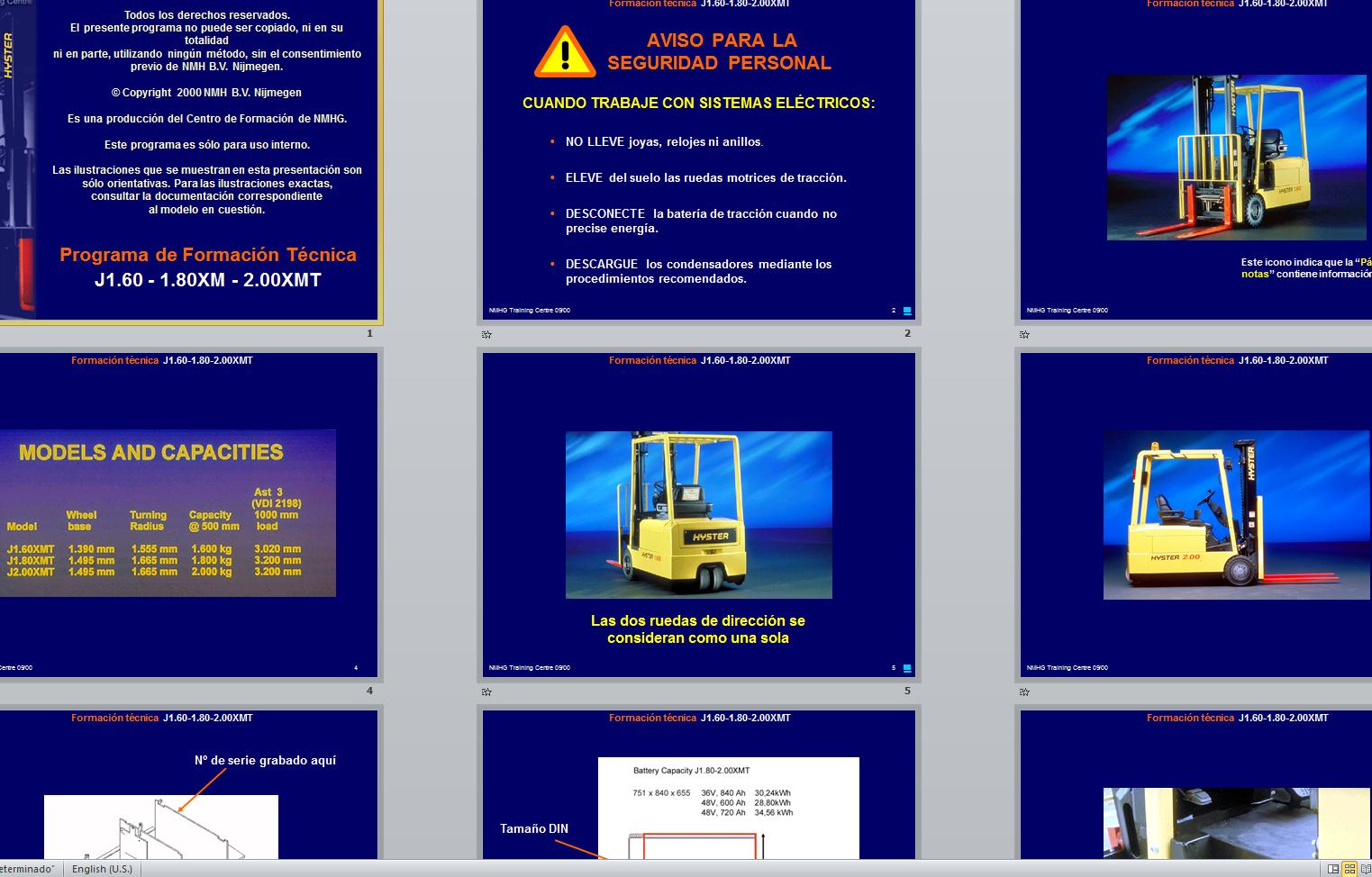Select the last slide in the bottom row

[x=1196, y=784]
